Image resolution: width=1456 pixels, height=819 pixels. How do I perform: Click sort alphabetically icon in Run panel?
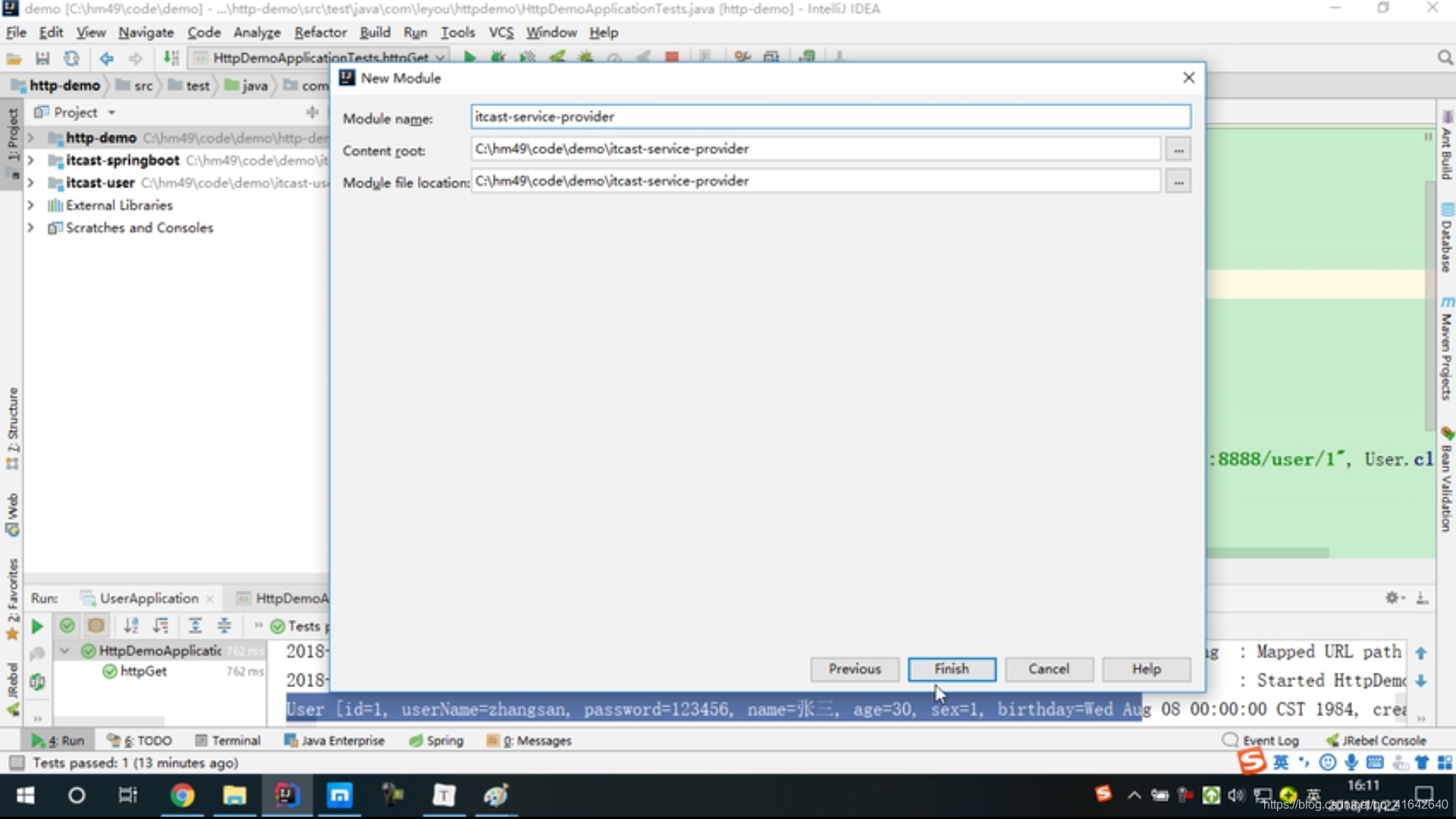pos(131,626)
